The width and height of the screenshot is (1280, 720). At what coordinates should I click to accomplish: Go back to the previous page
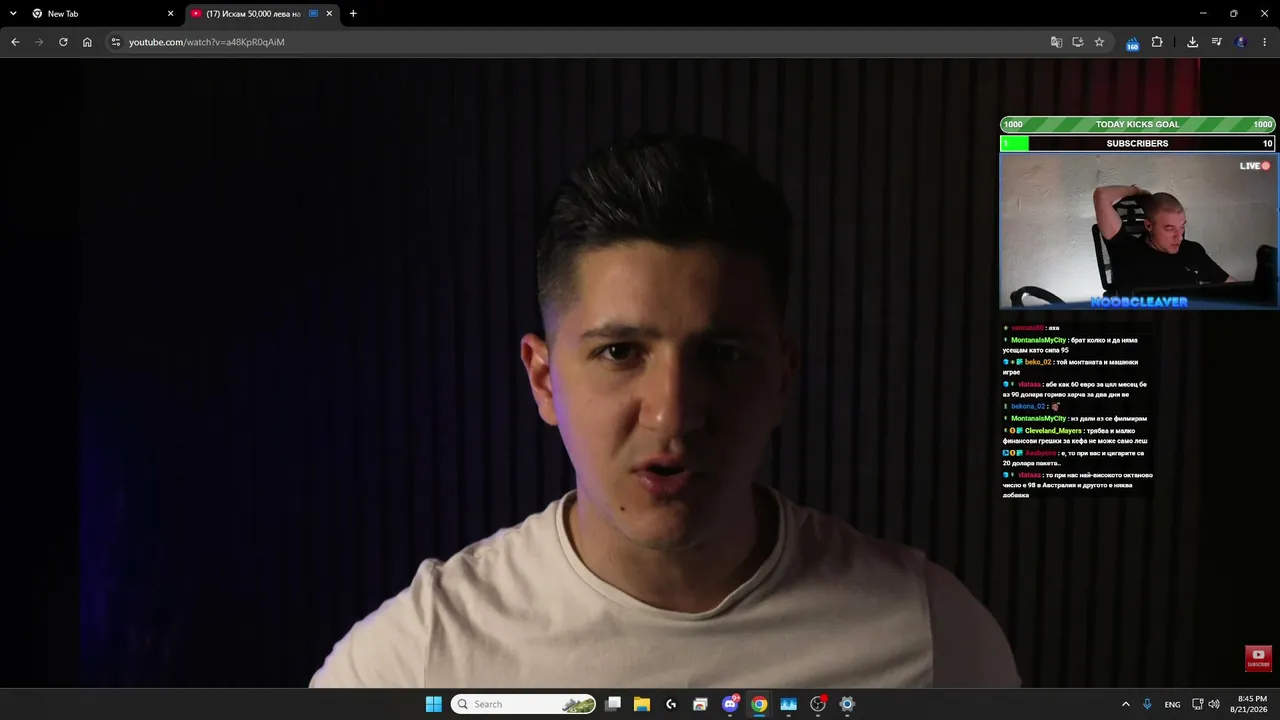pos(15,42)
